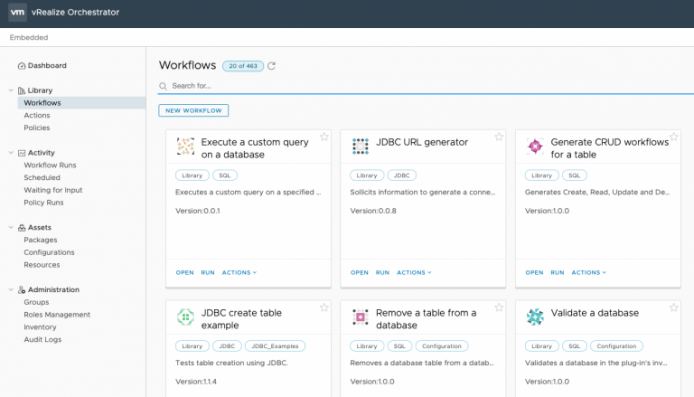
Task: Click JDBC_Examples tag on create table card
Action: (x=275, y=346)
